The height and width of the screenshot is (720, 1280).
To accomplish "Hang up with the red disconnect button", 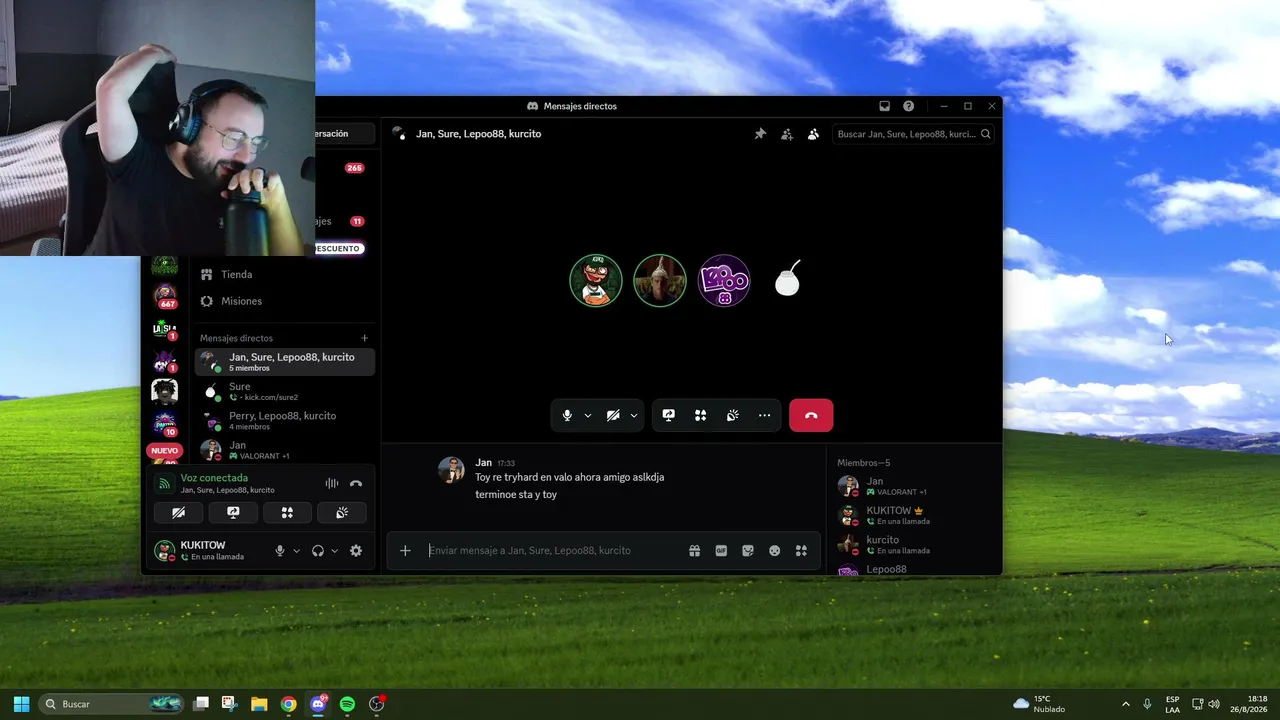I will (x=811, y=415).
